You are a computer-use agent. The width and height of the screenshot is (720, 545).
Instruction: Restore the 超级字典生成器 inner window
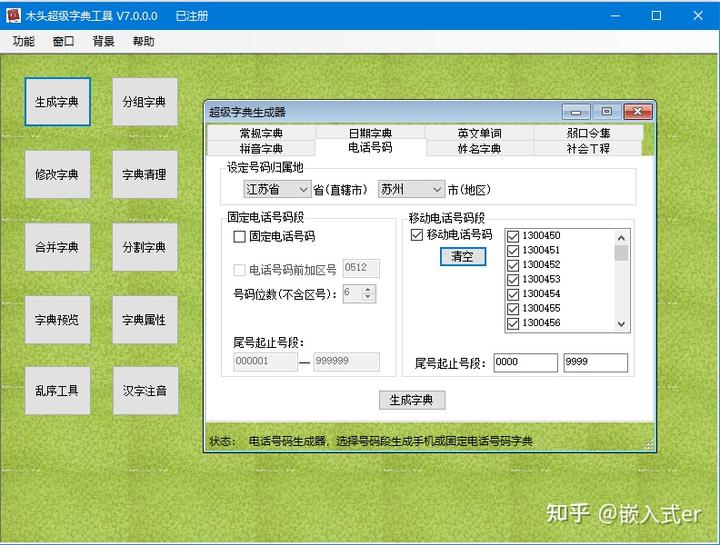pos(606,112)
